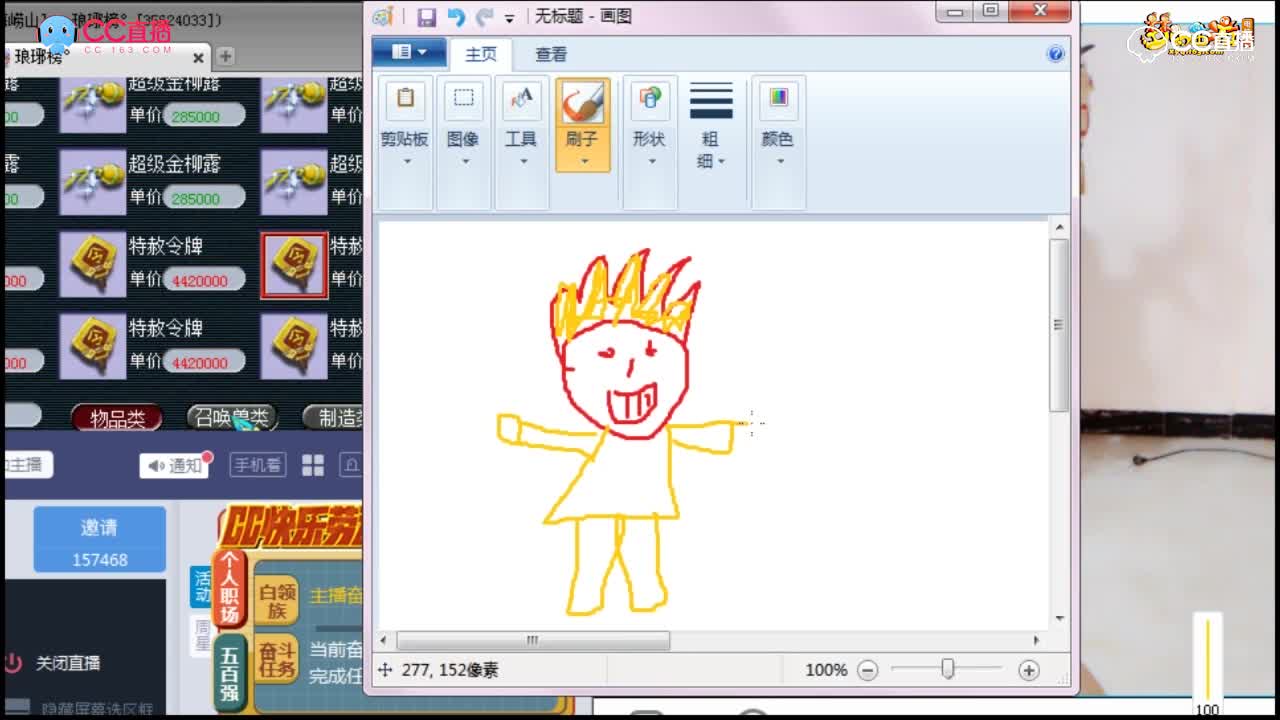Switch to the 查看 ribbon tab
Viewport: 1280px width, 720px height.
pyautogui.click(x=551, y=54)
